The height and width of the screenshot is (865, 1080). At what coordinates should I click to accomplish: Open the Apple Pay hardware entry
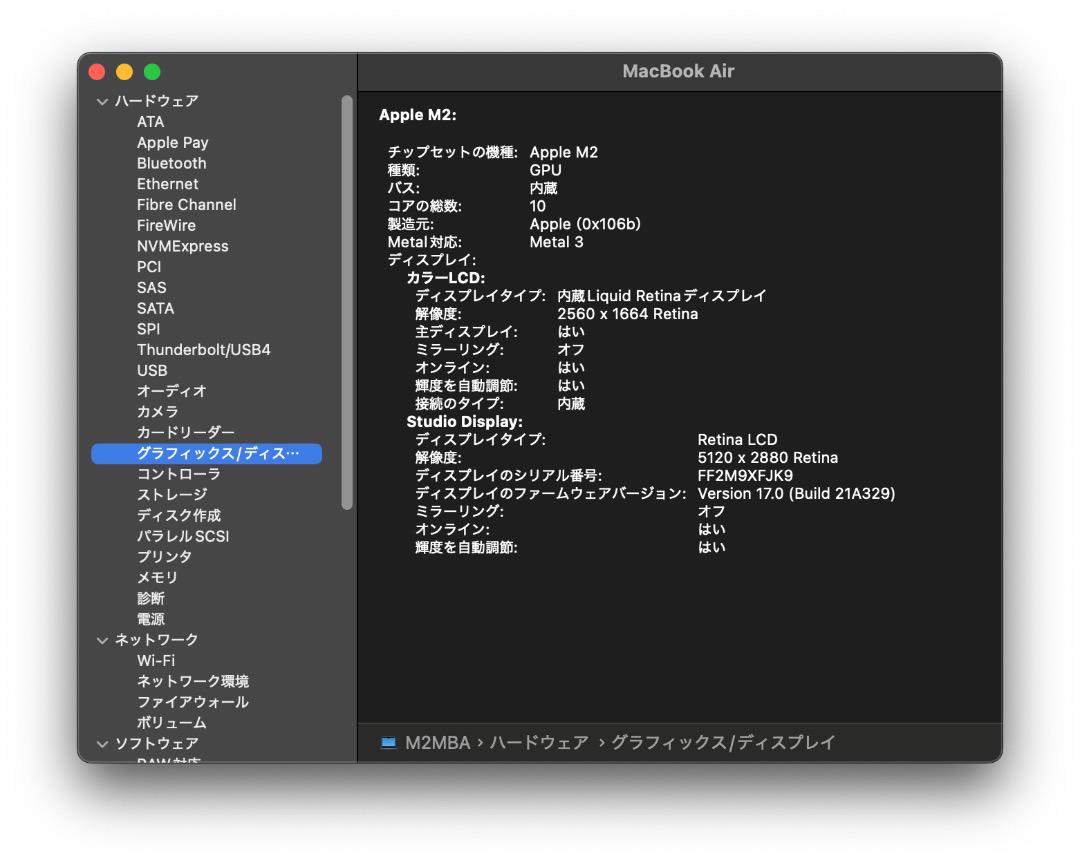[172, 143]
